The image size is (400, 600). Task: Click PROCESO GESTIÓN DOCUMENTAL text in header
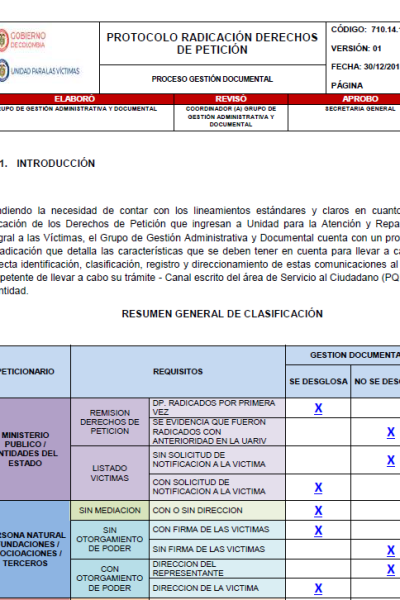coord(212,79)
